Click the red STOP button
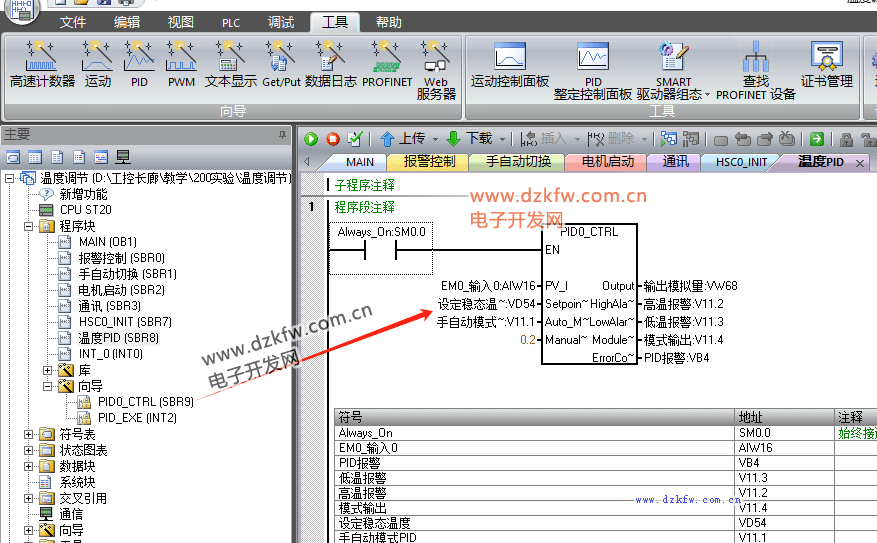This screenshot has height=543, width=877. pos(333,139)
